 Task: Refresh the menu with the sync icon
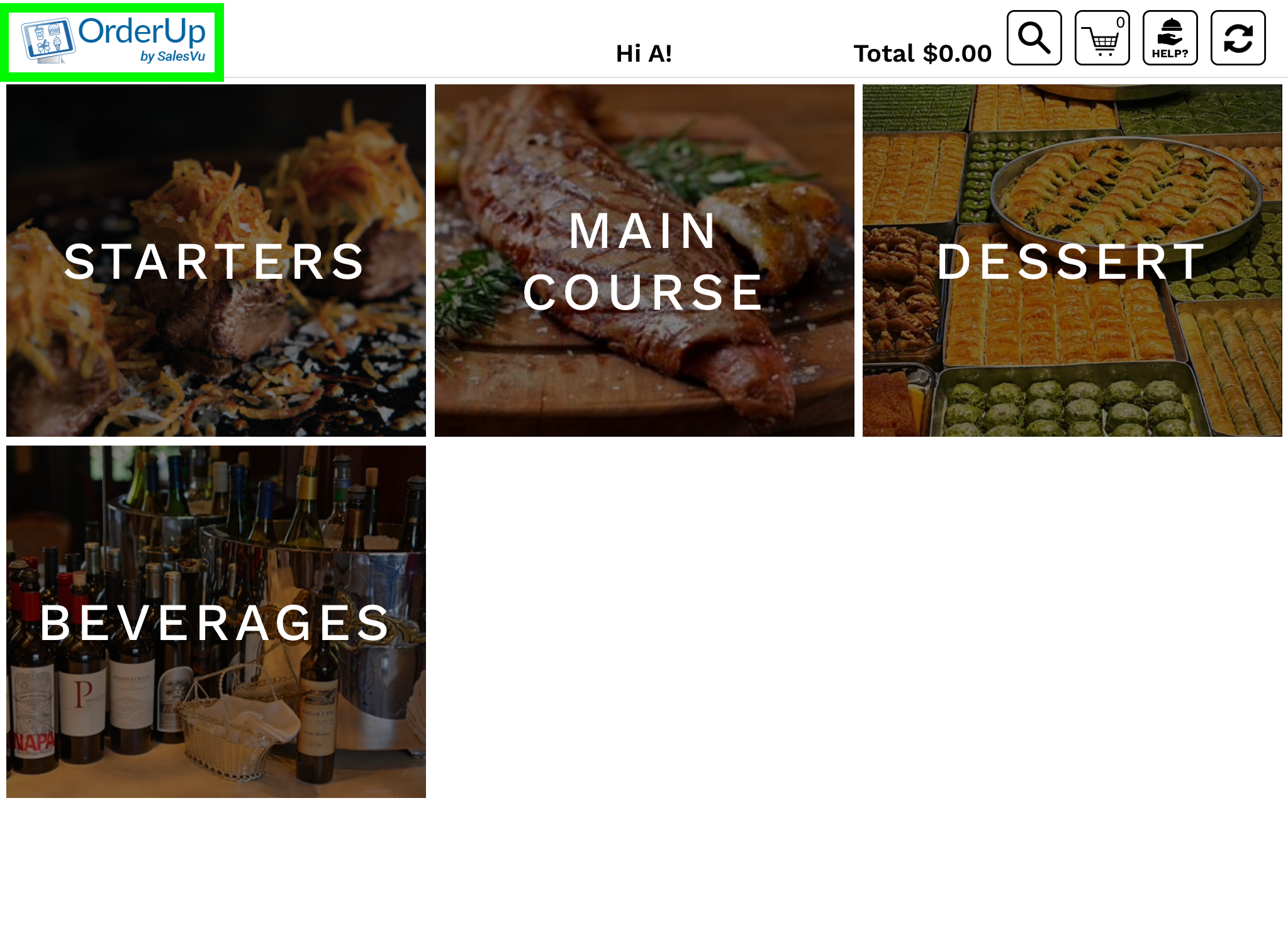point(1238,38)
